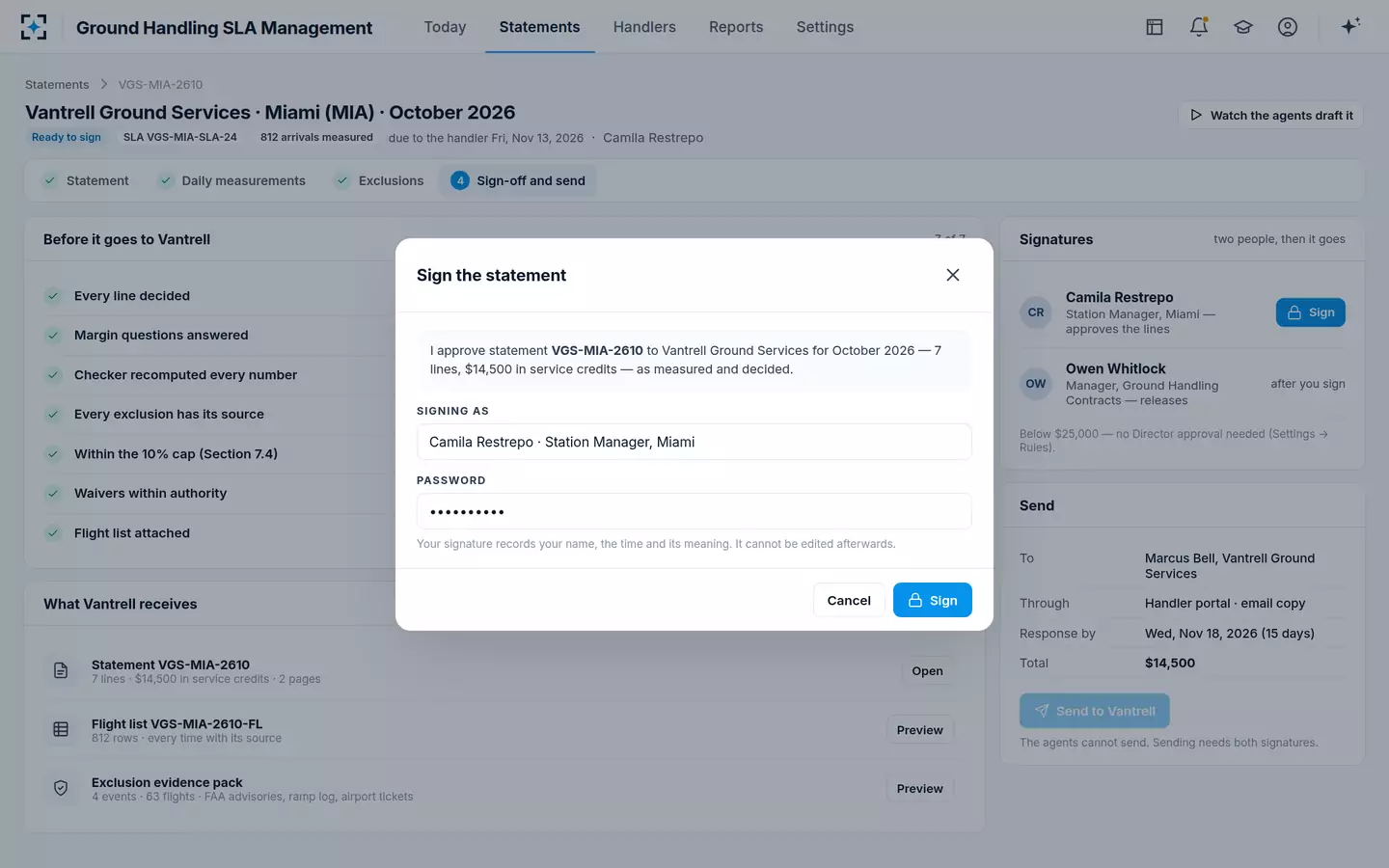Click Sign button in the dialog footer

tap(932, 600)
